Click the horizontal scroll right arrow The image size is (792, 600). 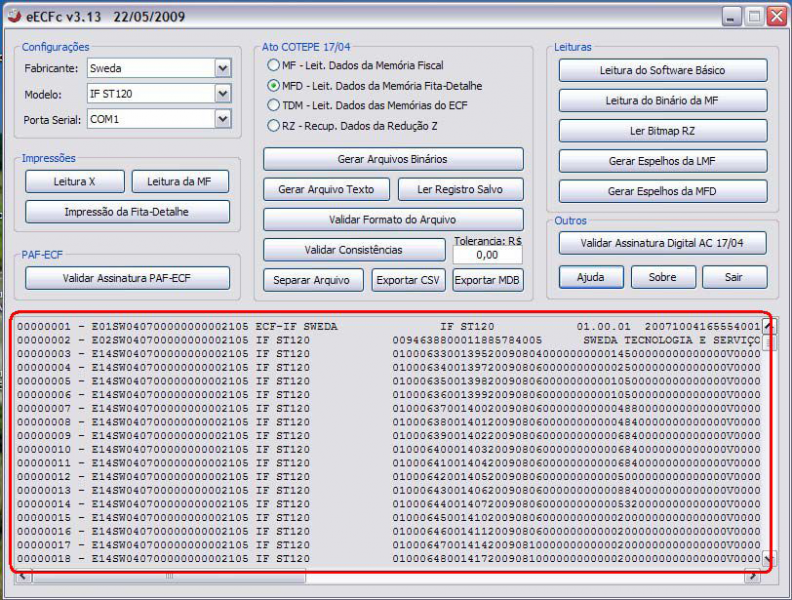pos(752,577)
